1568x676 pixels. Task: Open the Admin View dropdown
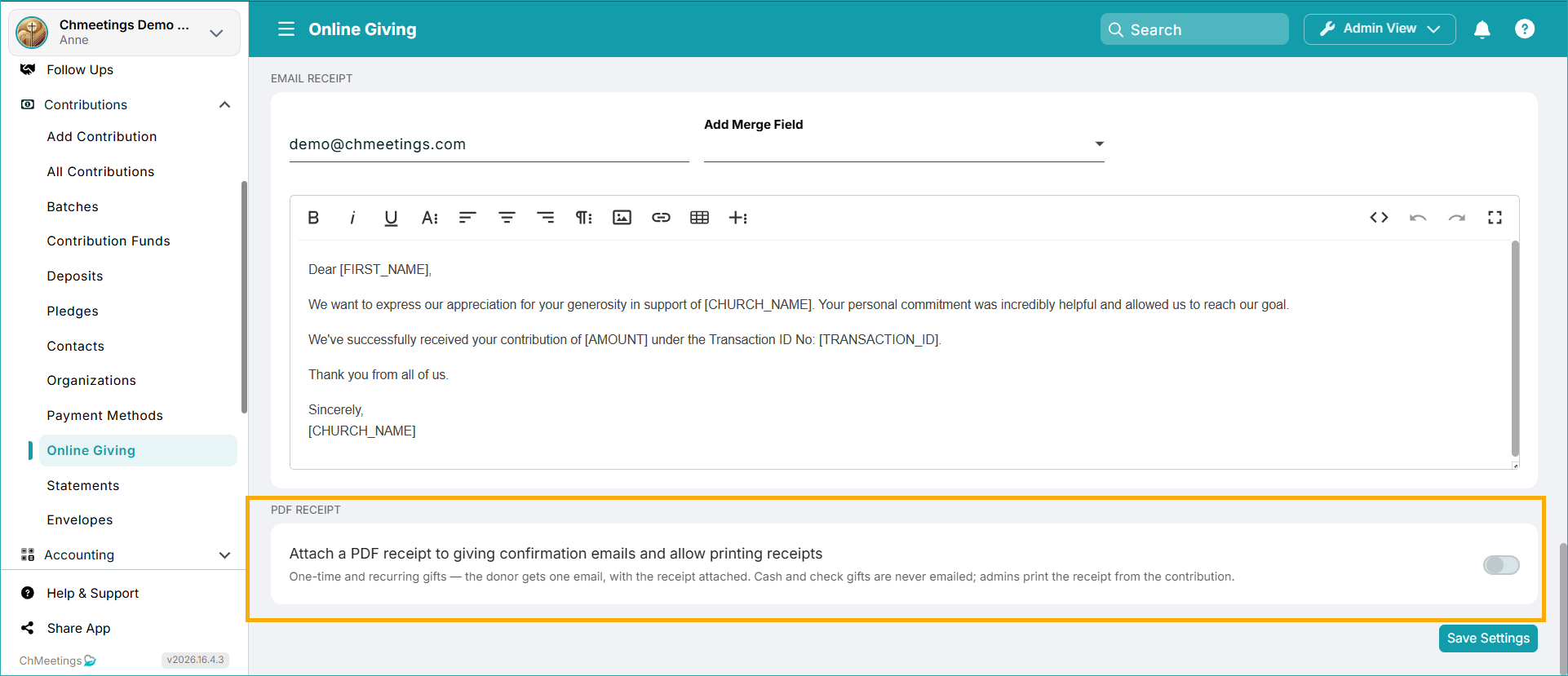(1380, 29)
